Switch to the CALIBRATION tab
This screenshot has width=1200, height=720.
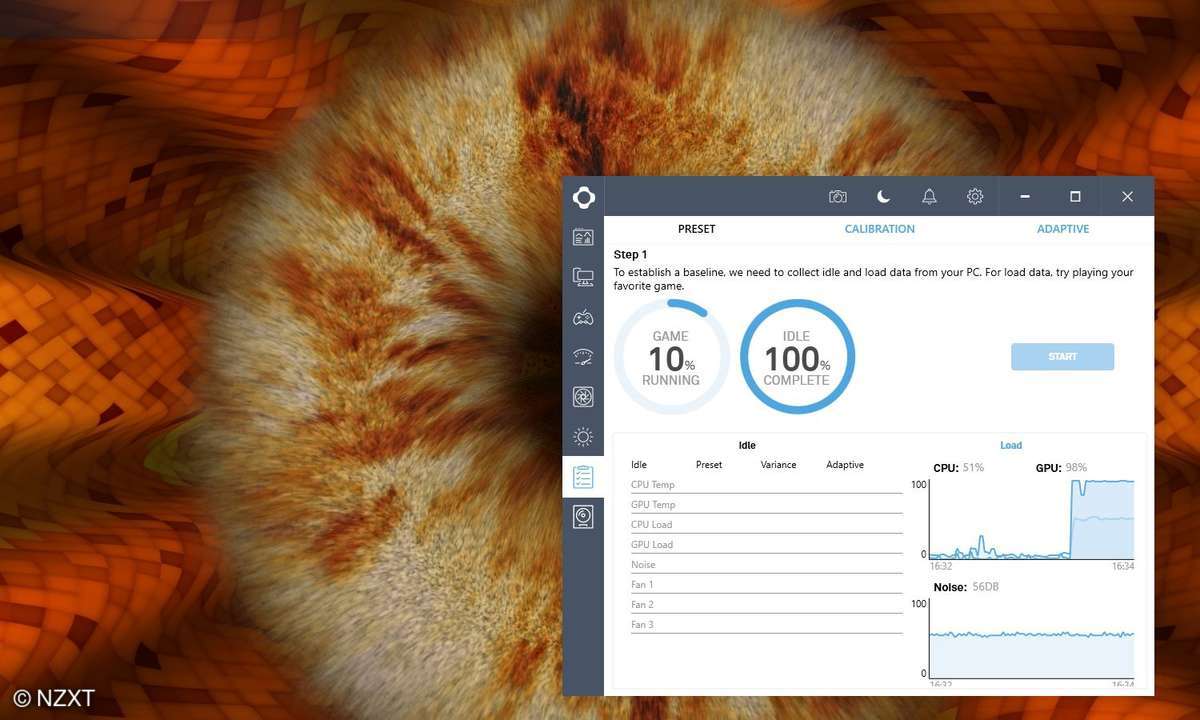click(879, 229)
